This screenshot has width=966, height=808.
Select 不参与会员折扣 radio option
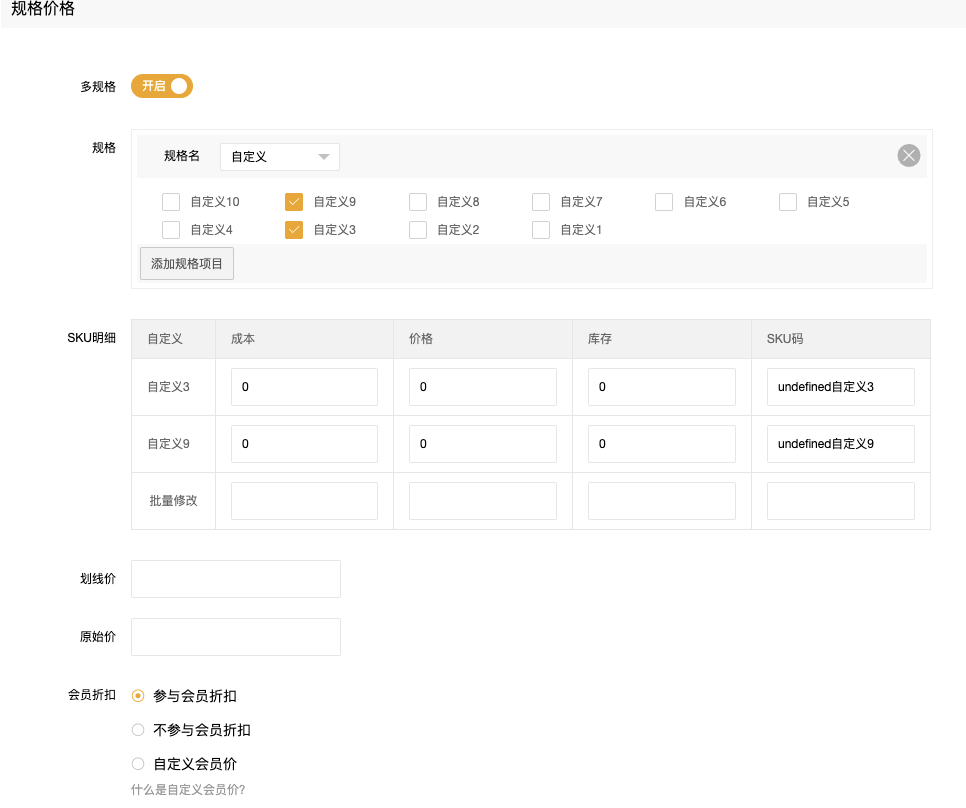(138, 730)
